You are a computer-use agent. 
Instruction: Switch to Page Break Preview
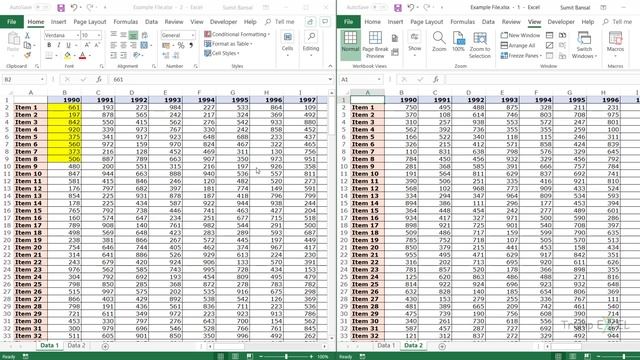coord(375,45)
